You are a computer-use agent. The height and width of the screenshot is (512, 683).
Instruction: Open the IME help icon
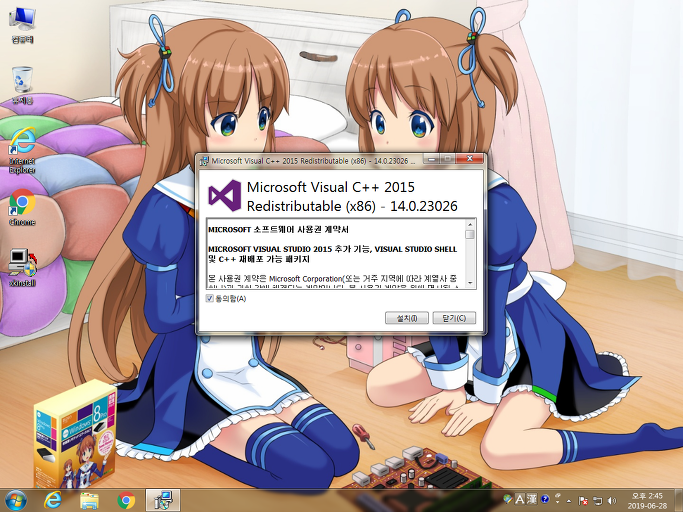click(544, 499)
